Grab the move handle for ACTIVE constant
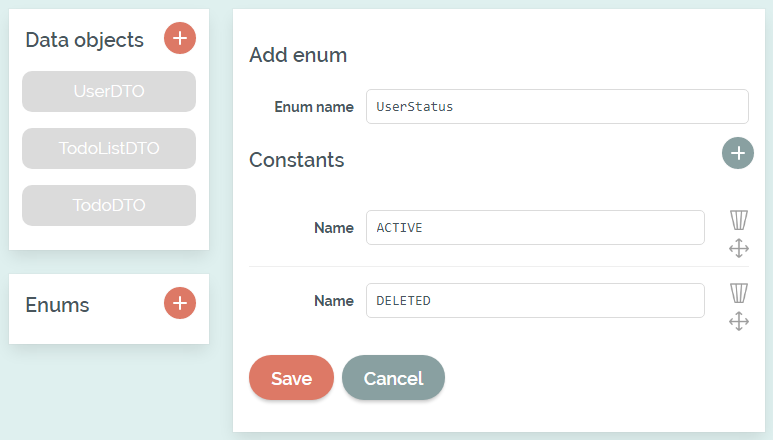Viewport: 773px width, 440px height. (x=739, y=248)
